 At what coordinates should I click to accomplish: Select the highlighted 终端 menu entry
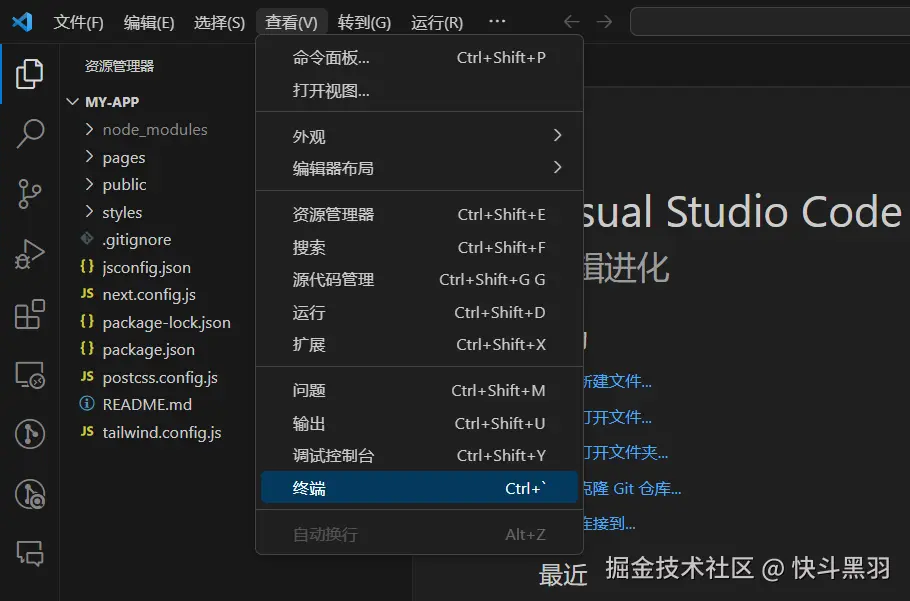(x=419, y=487)
